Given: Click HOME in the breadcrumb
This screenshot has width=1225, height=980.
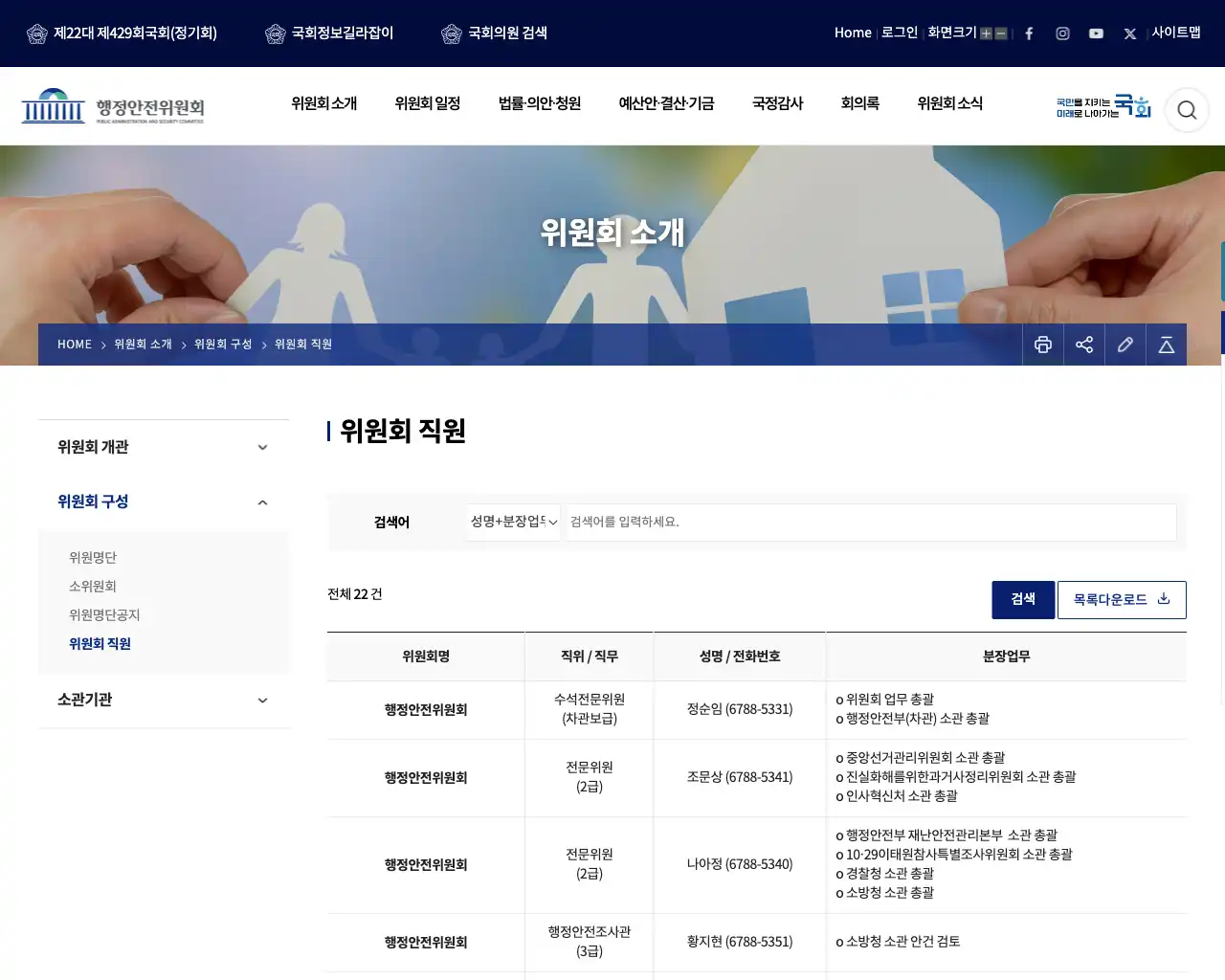Looking at the screenshot, I should 75,345.
